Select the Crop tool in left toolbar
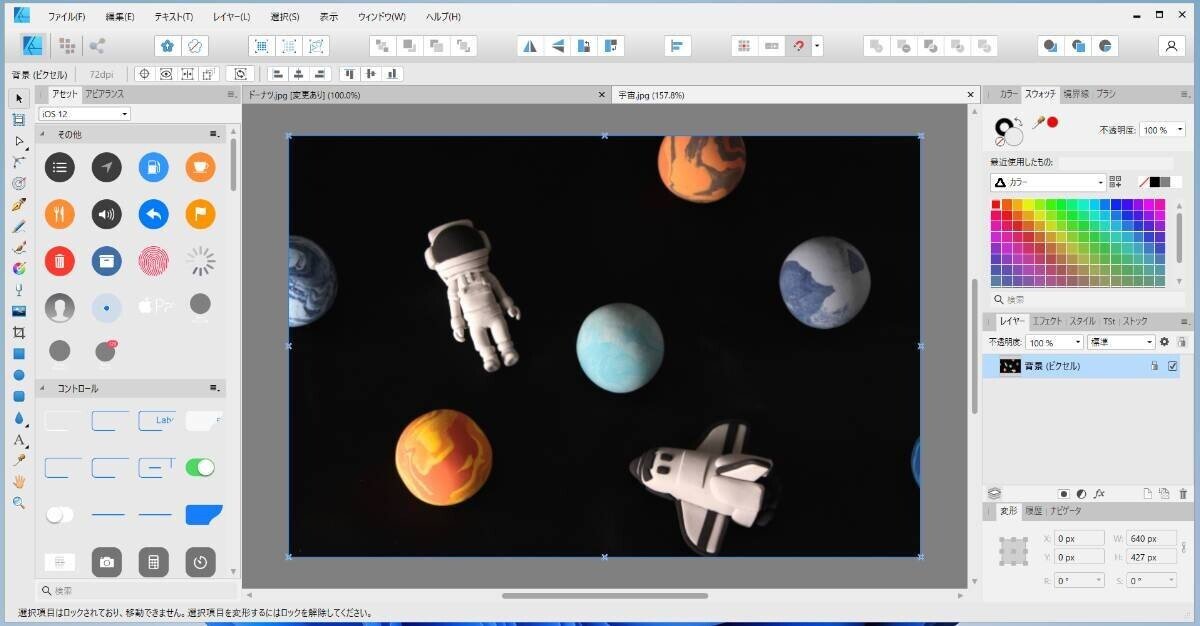This screenshot has height=626, width=1200. tap(18, 332)
